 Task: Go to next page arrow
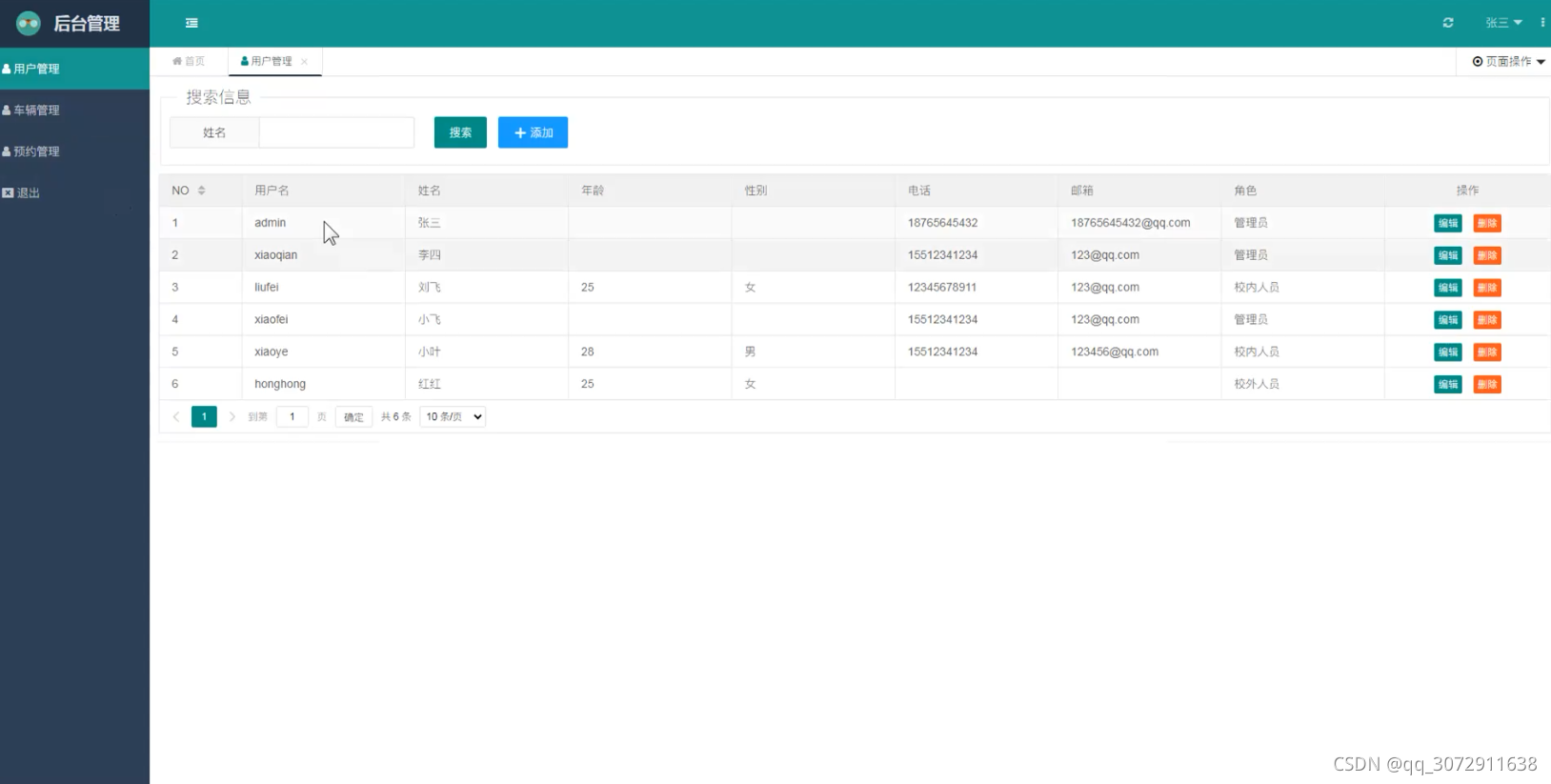tap(232, 416)
